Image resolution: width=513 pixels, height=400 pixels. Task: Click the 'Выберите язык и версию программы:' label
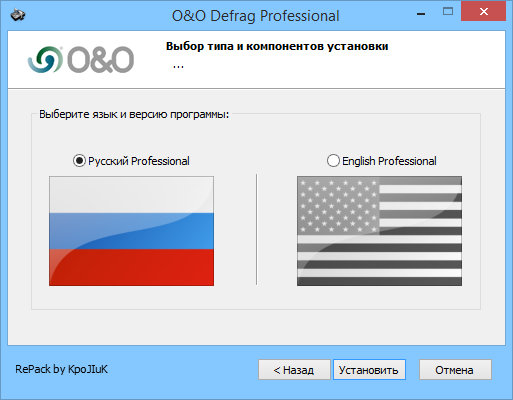(134, 114)
